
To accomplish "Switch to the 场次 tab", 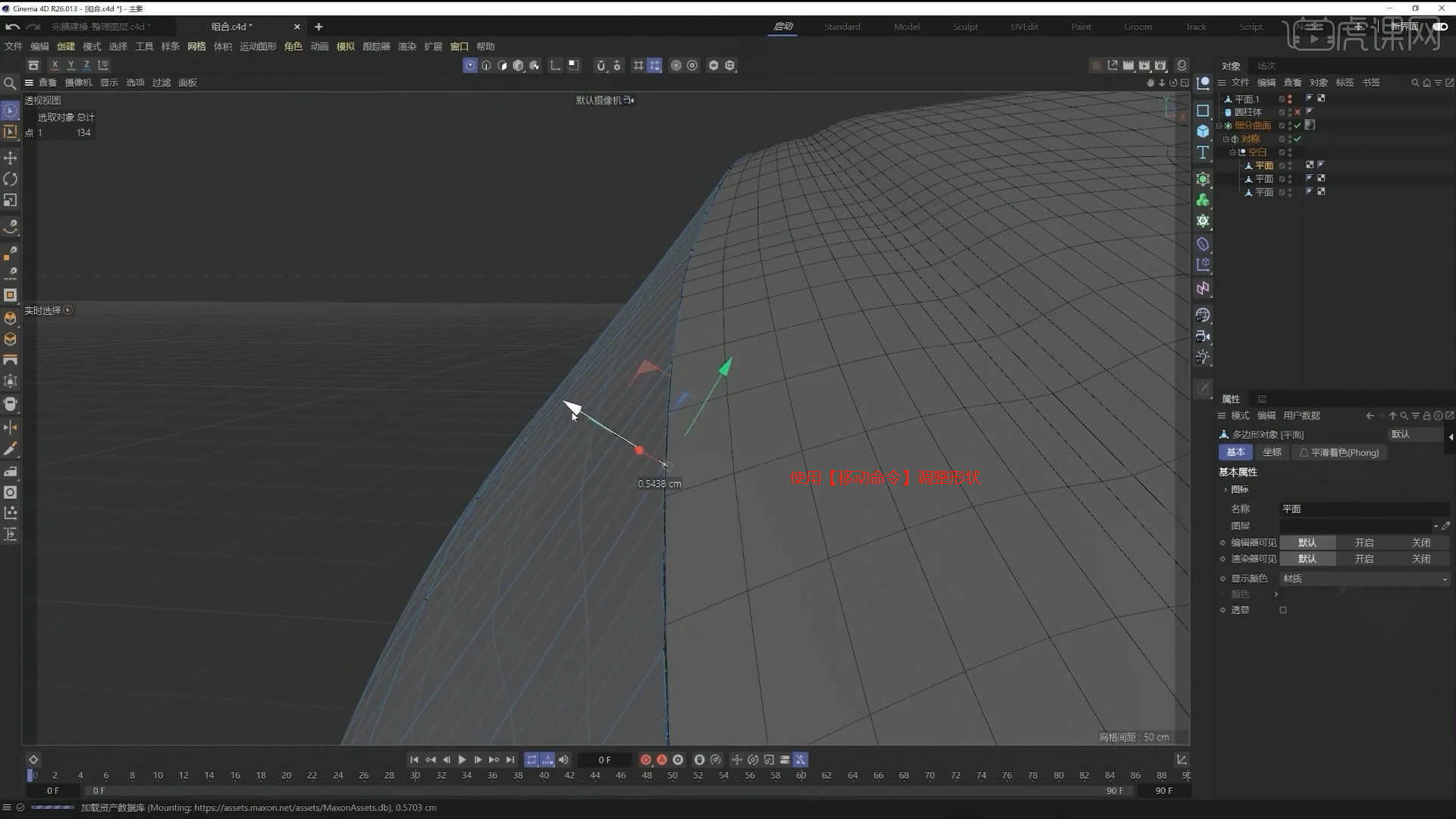I will coord(1266,66).
